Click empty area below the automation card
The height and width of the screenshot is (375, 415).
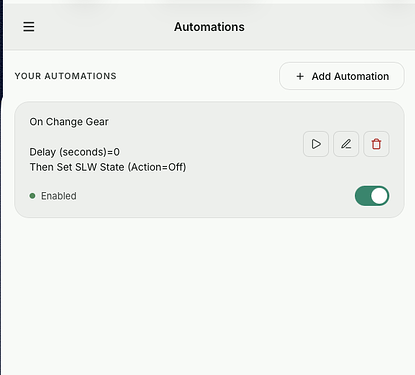pos(209,293)
